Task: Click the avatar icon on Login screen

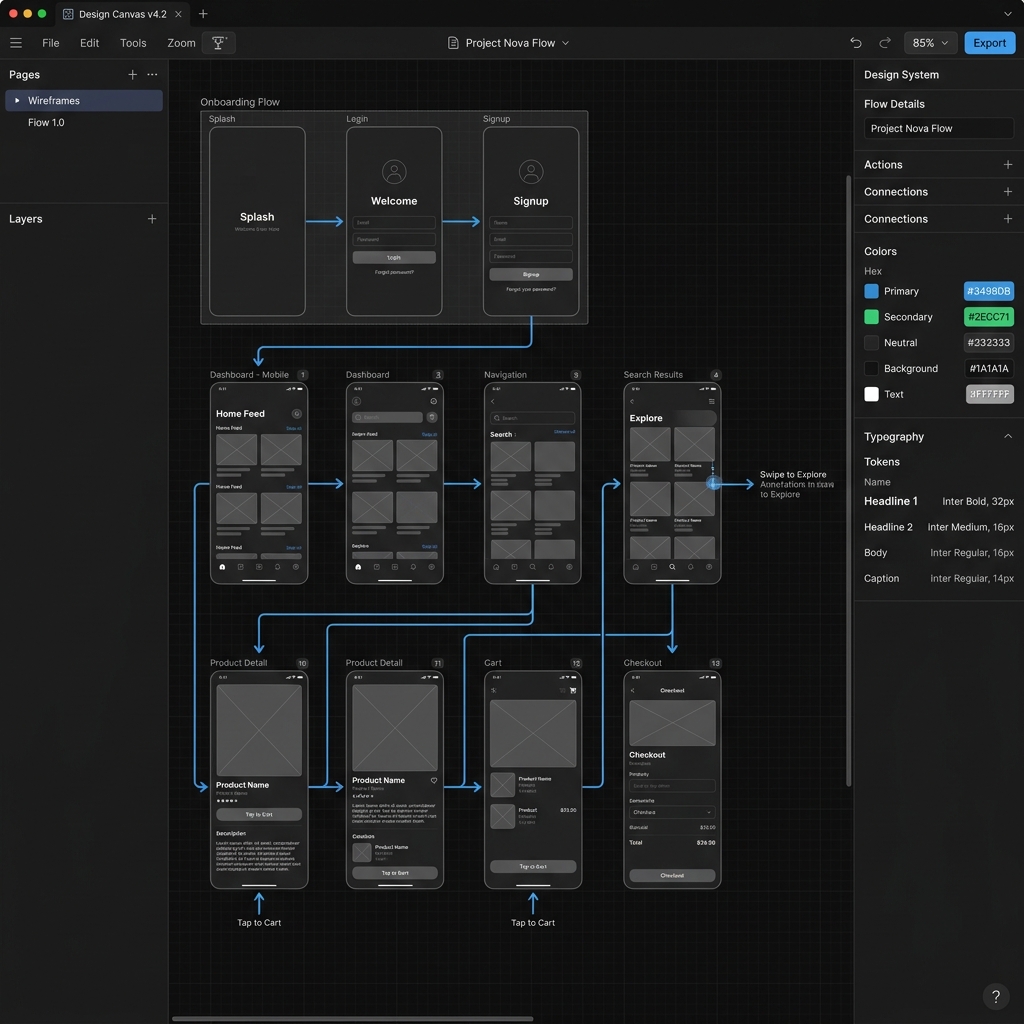Action: pos(394,172)
